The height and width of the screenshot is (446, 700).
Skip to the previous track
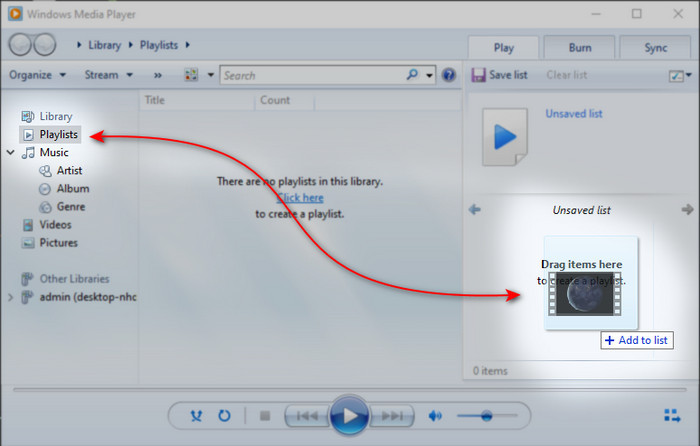click(x=307, y=416)
